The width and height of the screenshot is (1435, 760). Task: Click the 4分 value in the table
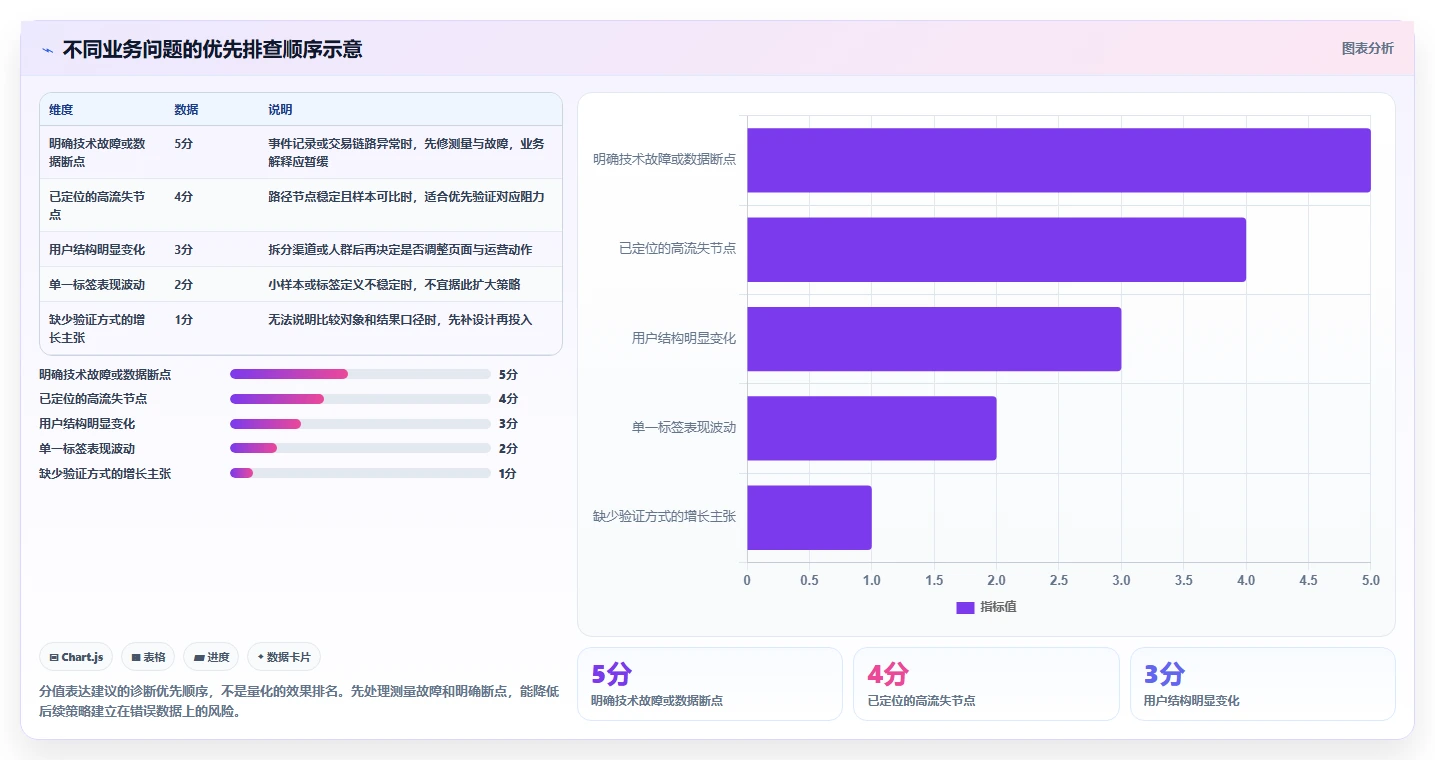point(183,197)
